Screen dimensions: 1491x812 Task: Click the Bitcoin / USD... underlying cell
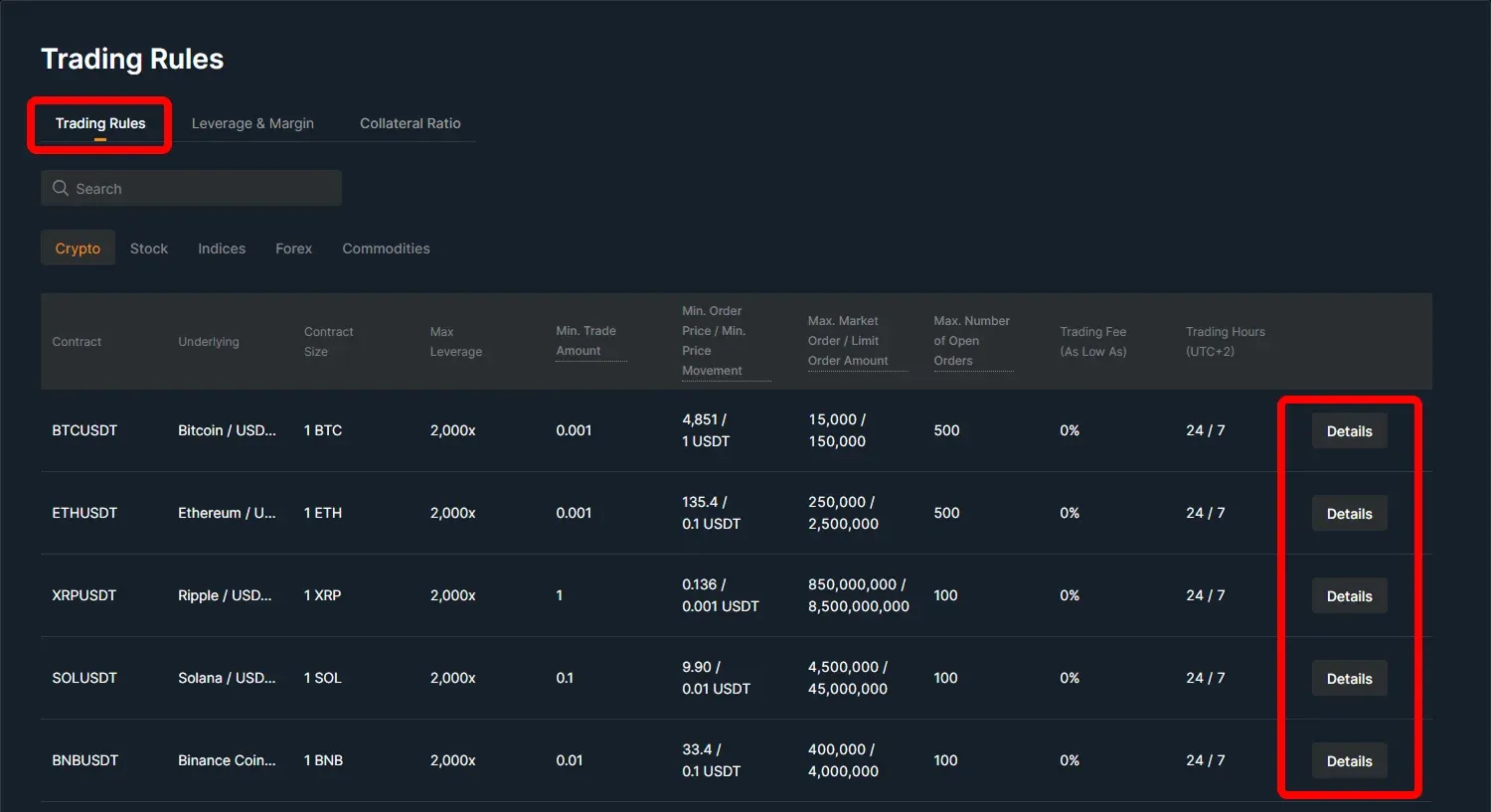(x=227, y=430)
